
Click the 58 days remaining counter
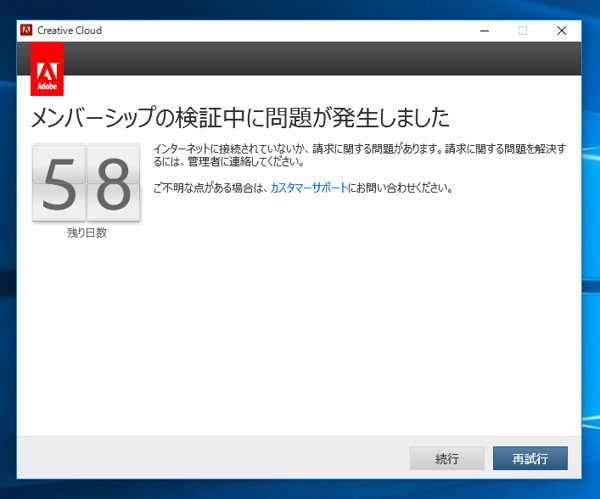tap(86, 183)
